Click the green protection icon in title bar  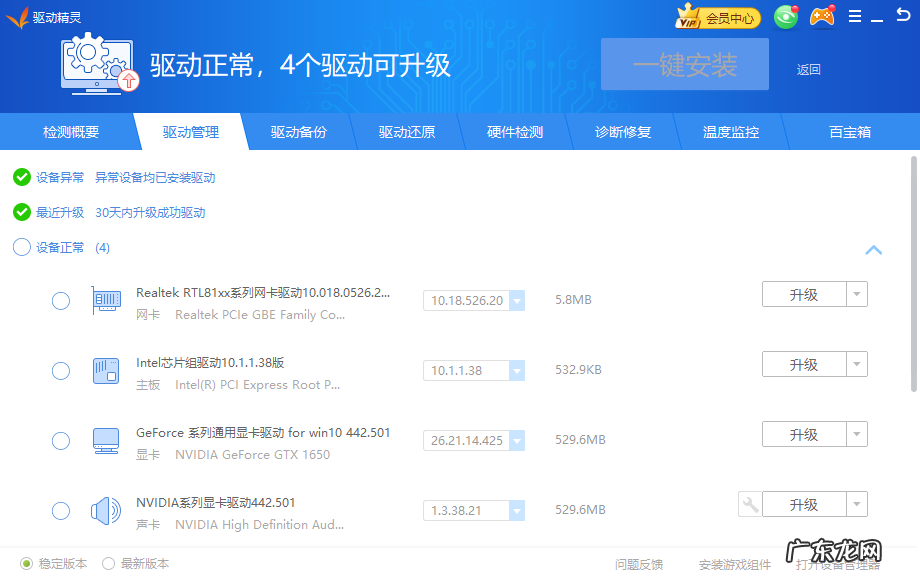pyautogui.click(x=786, y=16)
